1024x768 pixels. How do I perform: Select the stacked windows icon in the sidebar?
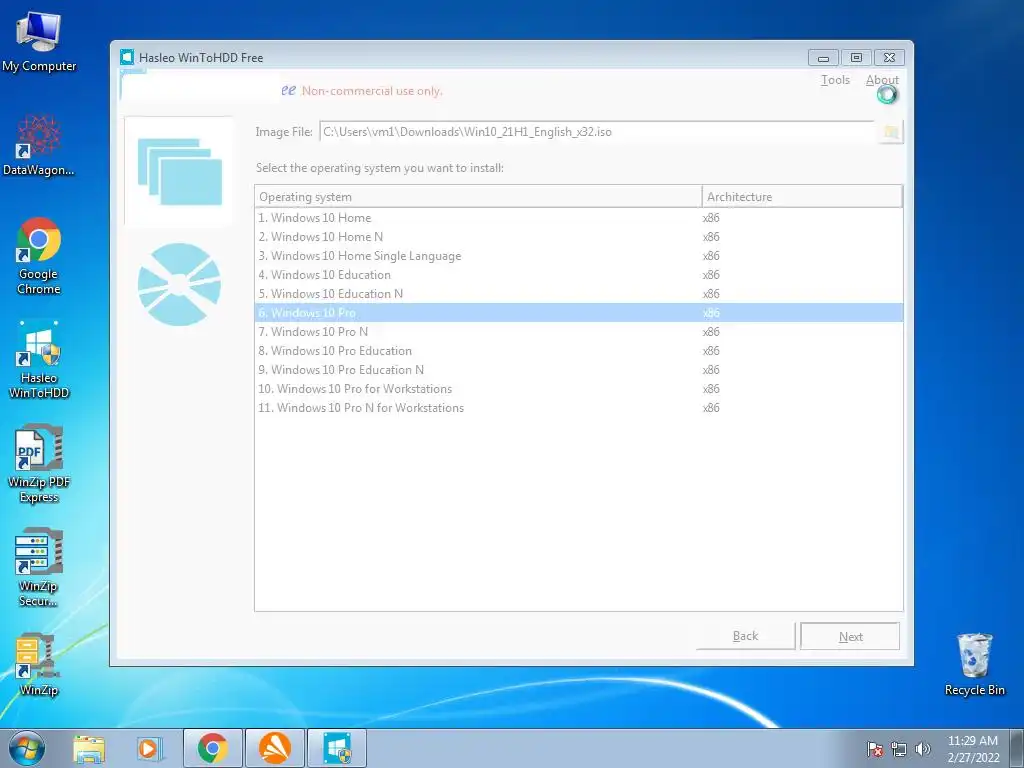[x=180, y=172]
